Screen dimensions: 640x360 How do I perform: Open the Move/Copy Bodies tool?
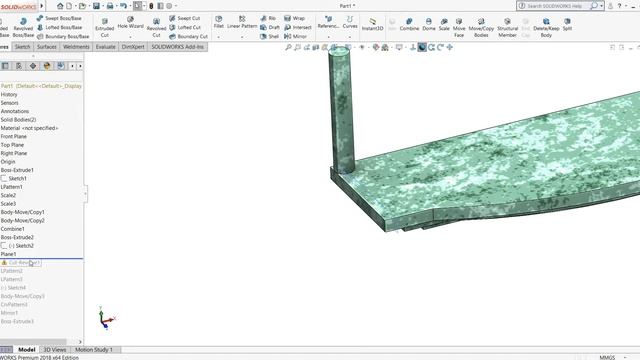[481, 28]
